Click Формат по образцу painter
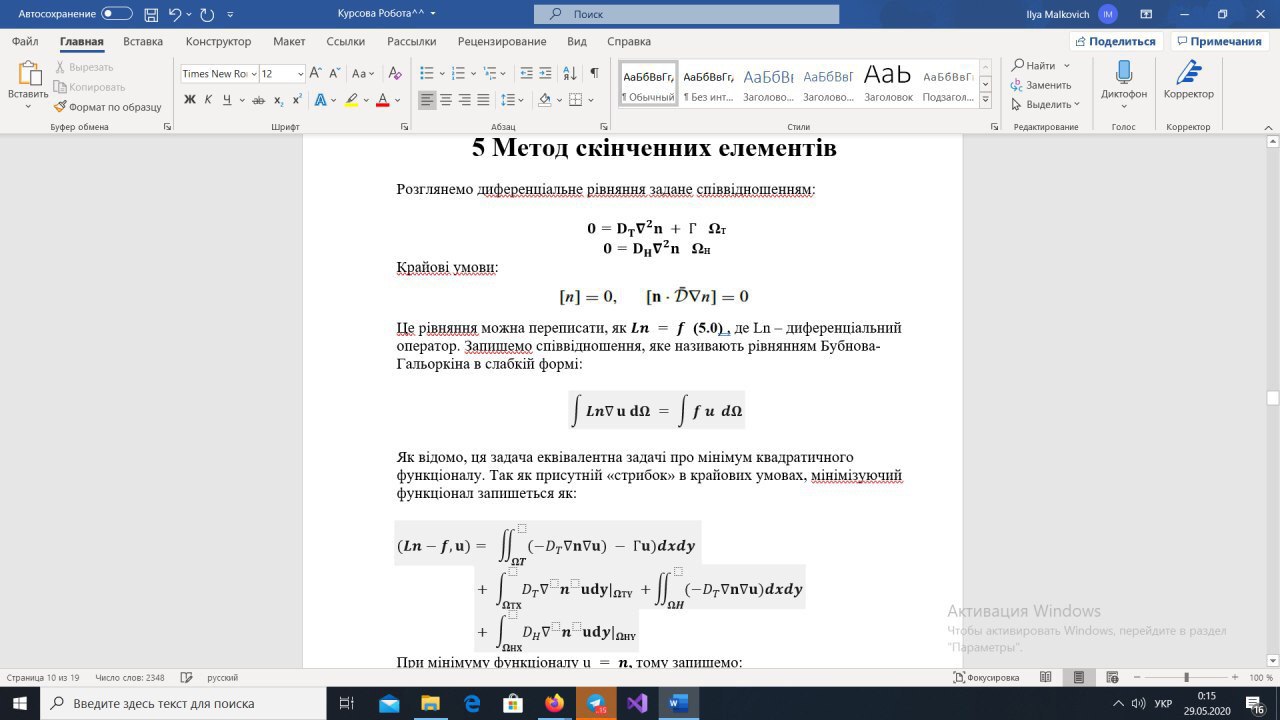 107,107
